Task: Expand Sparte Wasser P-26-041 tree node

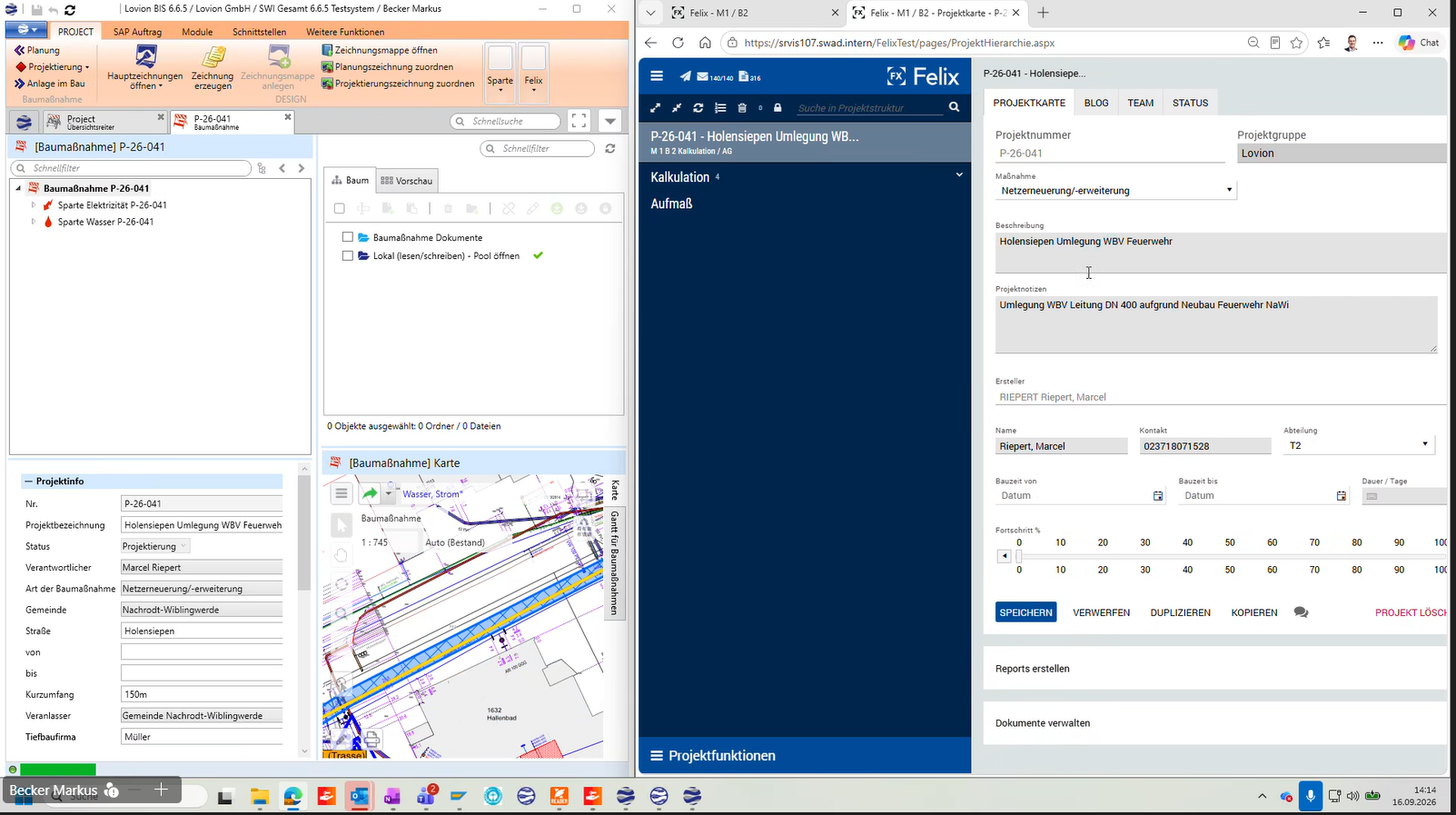Action: click(x=34, y=222)
